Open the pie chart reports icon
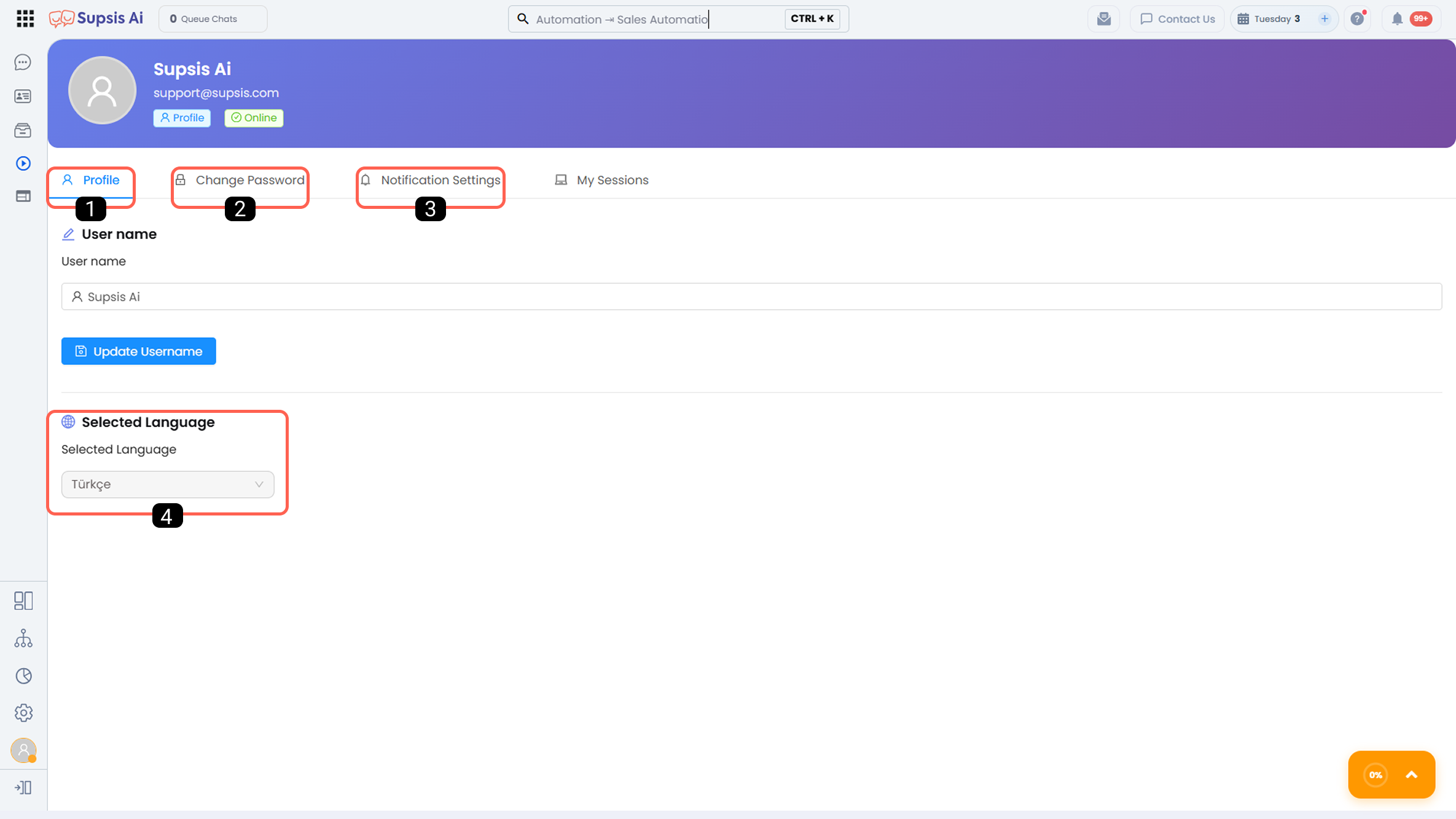This screenshot has height=819, width=1456. 23,676
